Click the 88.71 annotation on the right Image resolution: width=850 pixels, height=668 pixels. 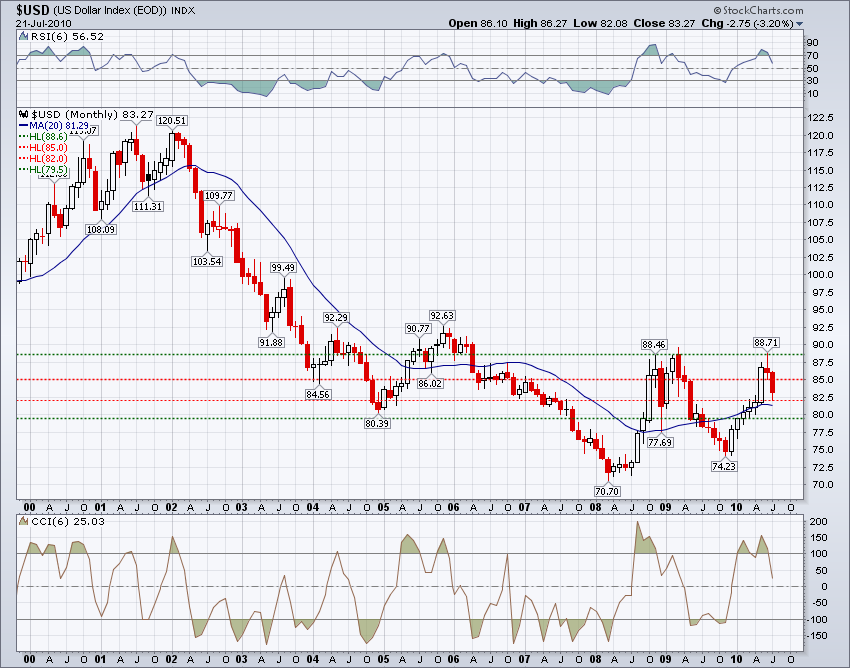point(764,344)
